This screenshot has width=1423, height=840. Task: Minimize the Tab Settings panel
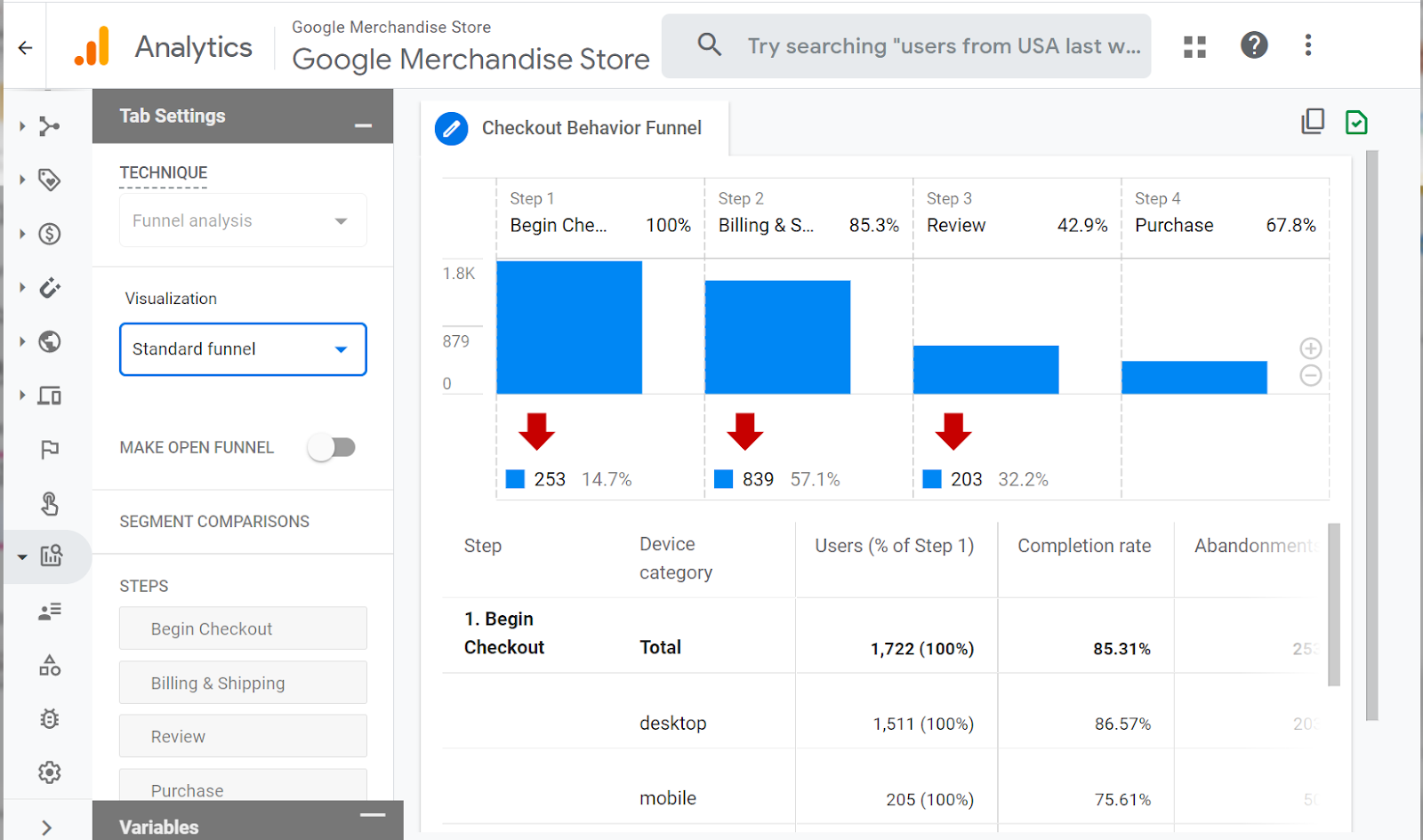(x=363, y=126)
